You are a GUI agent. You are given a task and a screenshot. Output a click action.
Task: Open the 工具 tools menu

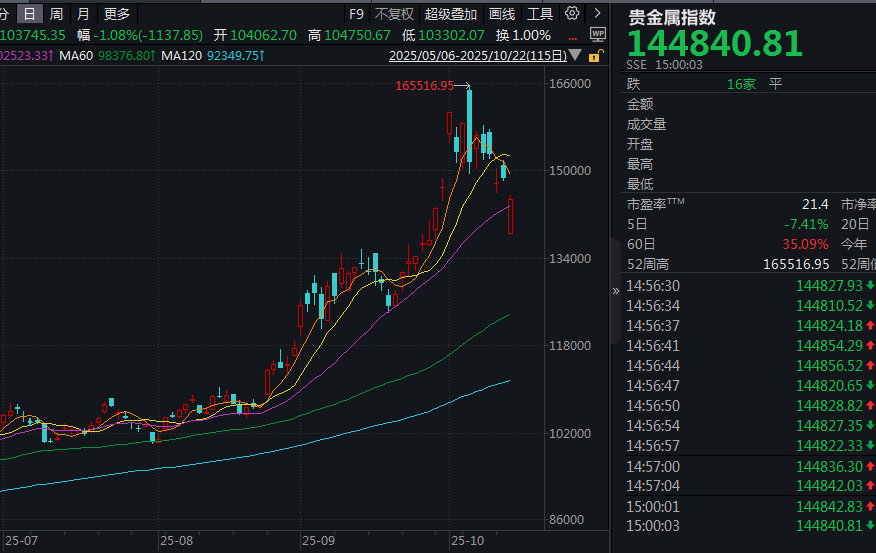coord(540,14)
